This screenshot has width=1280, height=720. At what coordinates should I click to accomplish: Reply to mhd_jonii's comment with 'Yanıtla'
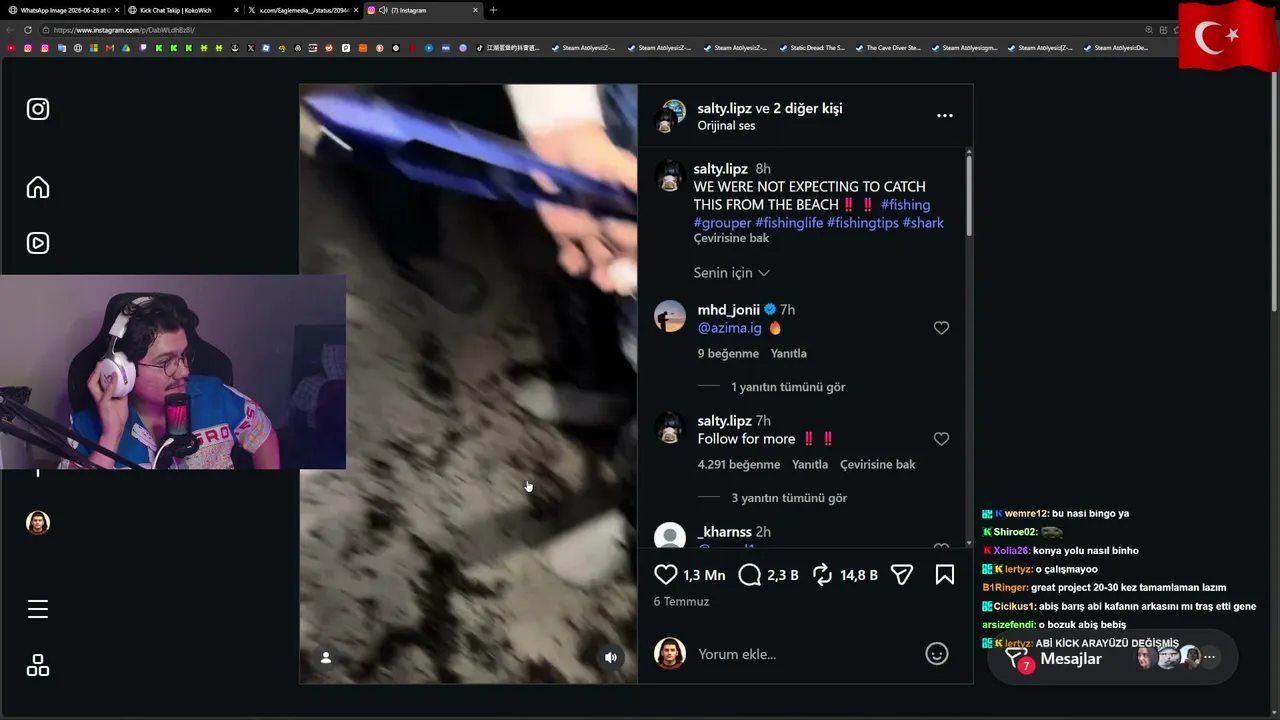click(x=789, y=354)
